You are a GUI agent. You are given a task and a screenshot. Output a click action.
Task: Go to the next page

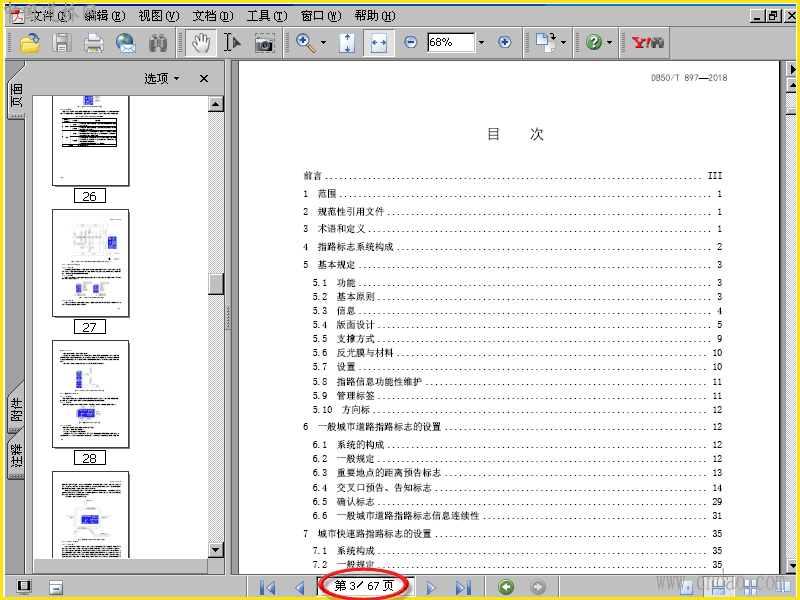(431, 588)
